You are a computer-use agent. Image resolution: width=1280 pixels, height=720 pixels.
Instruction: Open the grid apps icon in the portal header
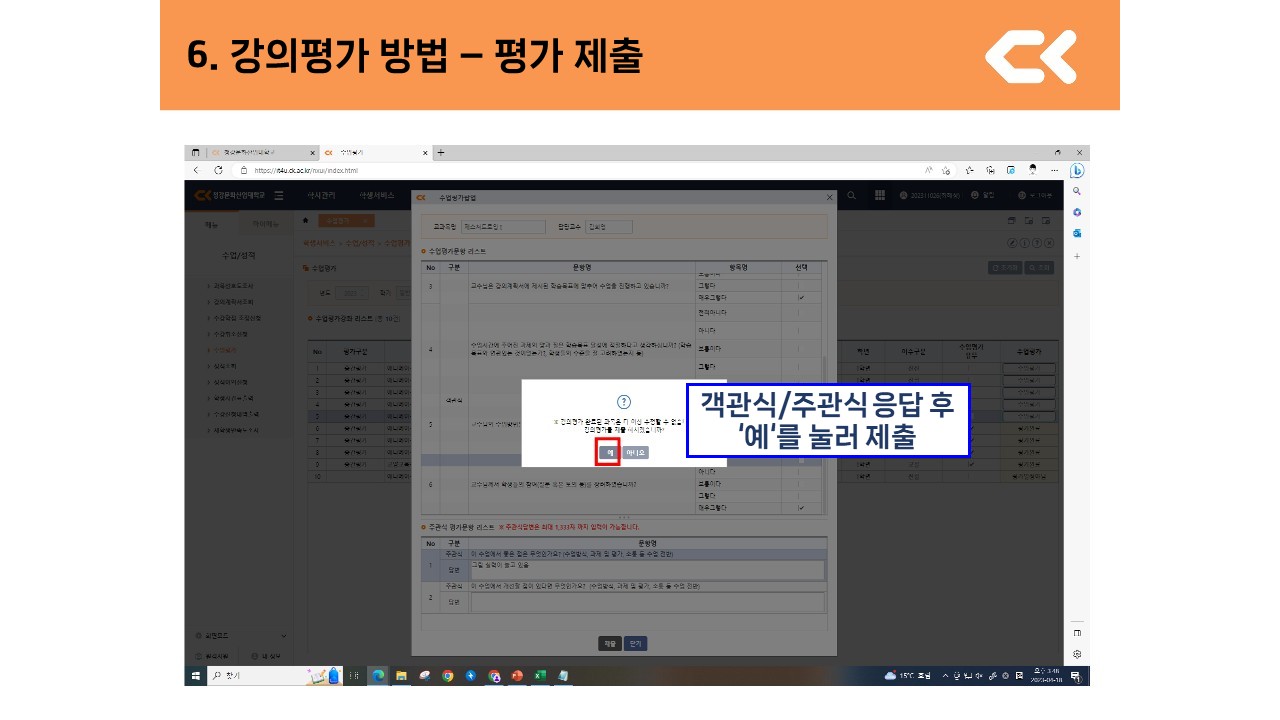(x=880, y=195)
